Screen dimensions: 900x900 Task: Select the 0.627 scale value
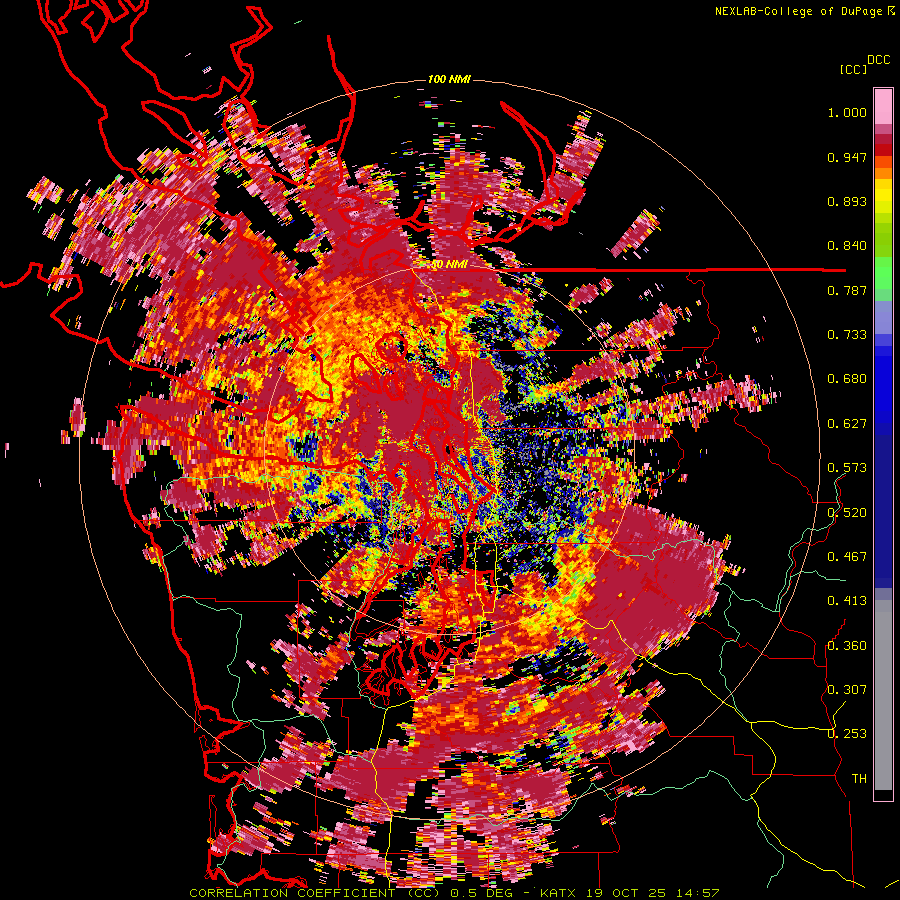pos(847,424)
